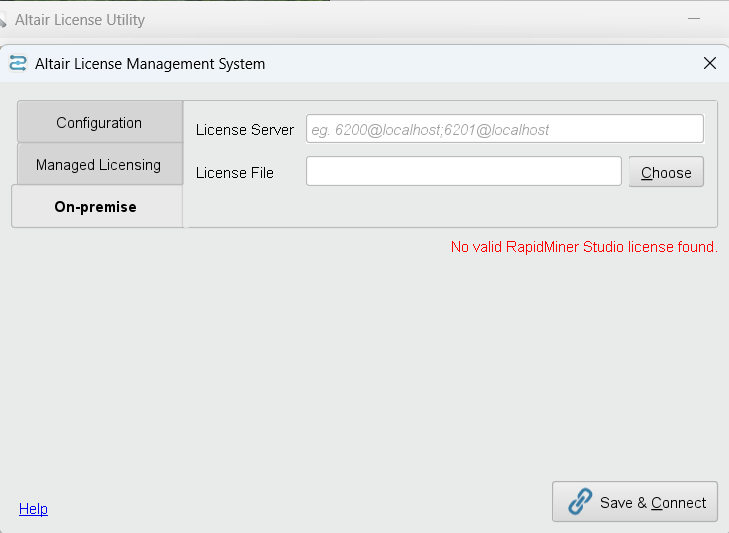The width and height of the screenshot is (729, 533).
Task: Minimize the Altair License Utility window
Action: tap(694, 19)
